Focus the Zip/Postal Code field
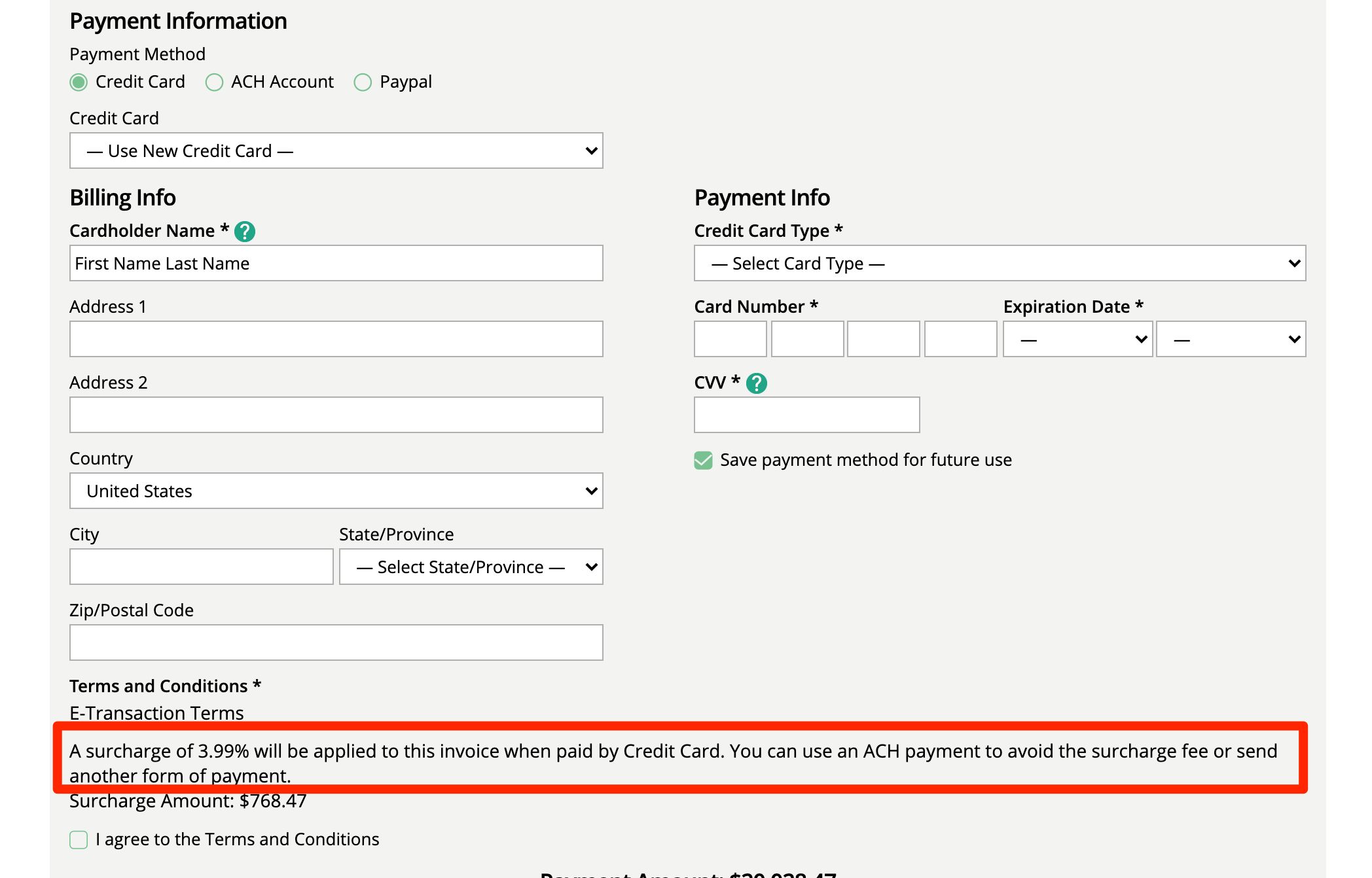The height and width of the screenshot is (878, 1372). pyautogui.click(x=336, y=643)
